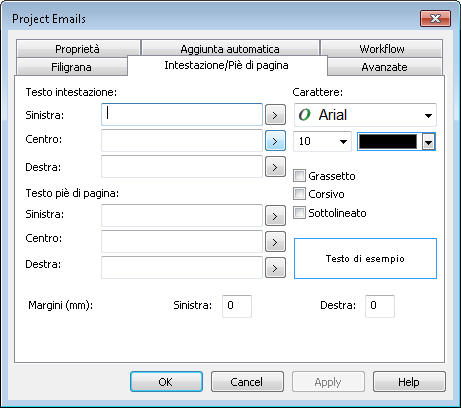
Task: Focus the header Destra text field
Action: click(182, 166)
